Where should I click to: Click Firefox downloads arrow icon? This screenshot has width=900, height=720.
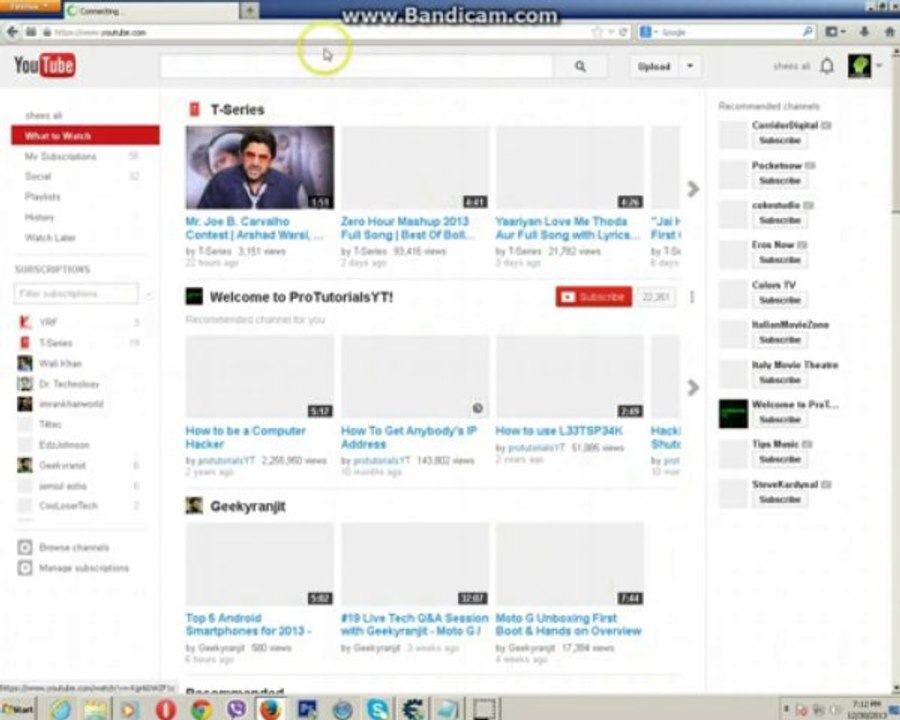click(864, 32)
